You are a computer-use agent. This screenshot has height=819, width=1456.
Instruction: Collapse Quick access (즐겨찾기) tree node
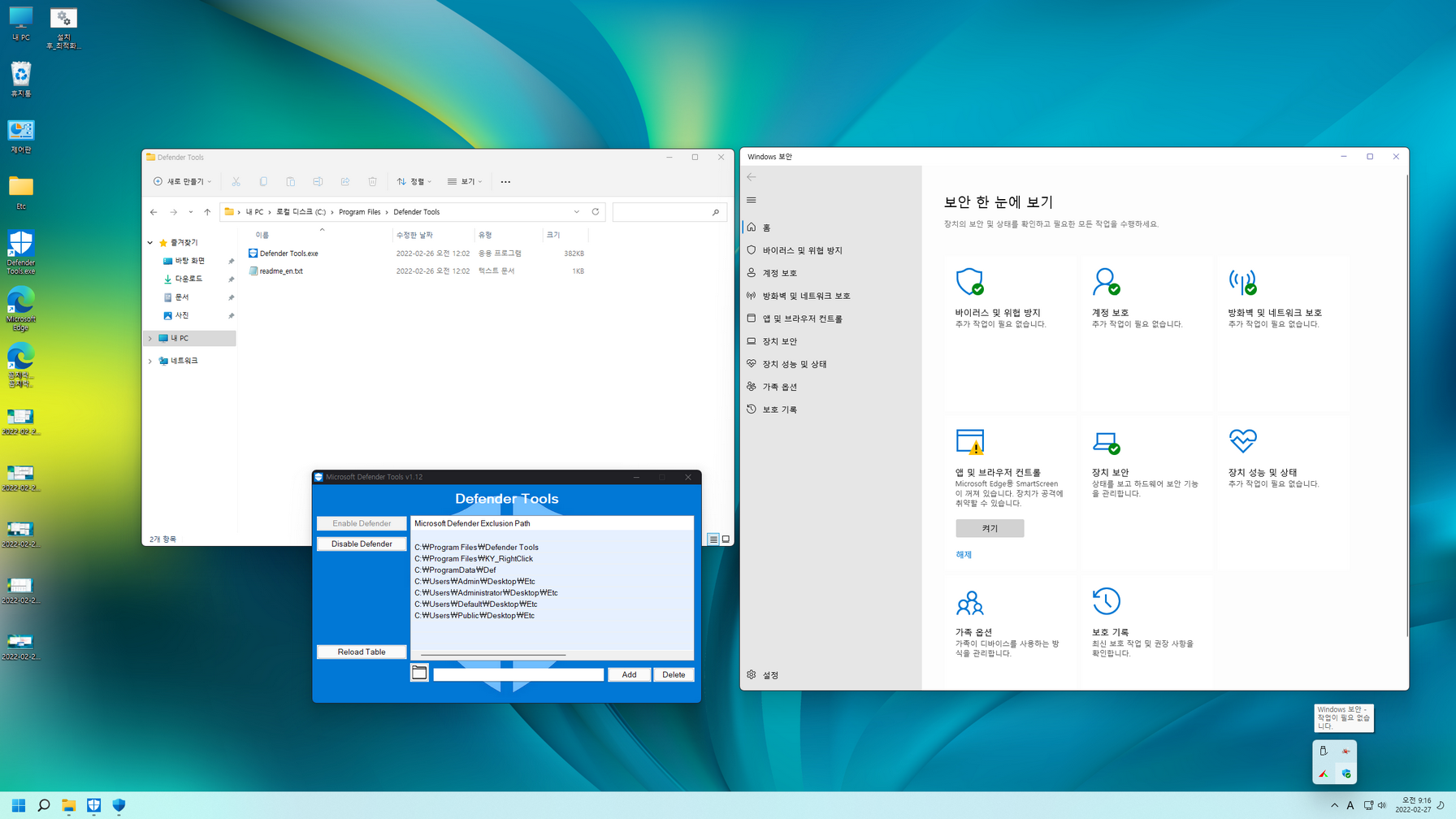[x=150, y=242]
